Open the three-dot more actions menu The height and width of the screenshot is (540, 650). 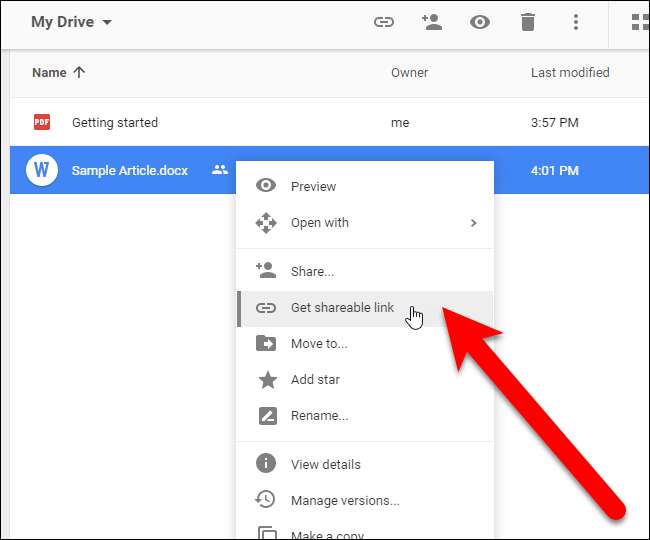point(575,22)
